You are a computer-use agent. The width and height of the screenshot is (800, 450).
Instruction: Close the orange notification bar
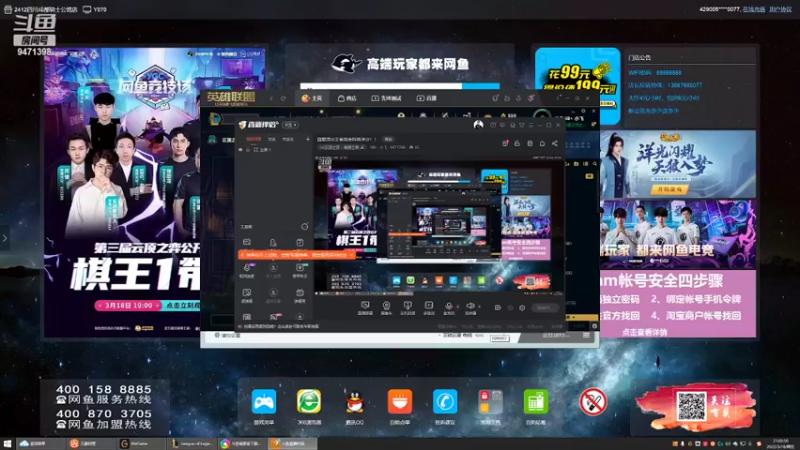(352, 255)
